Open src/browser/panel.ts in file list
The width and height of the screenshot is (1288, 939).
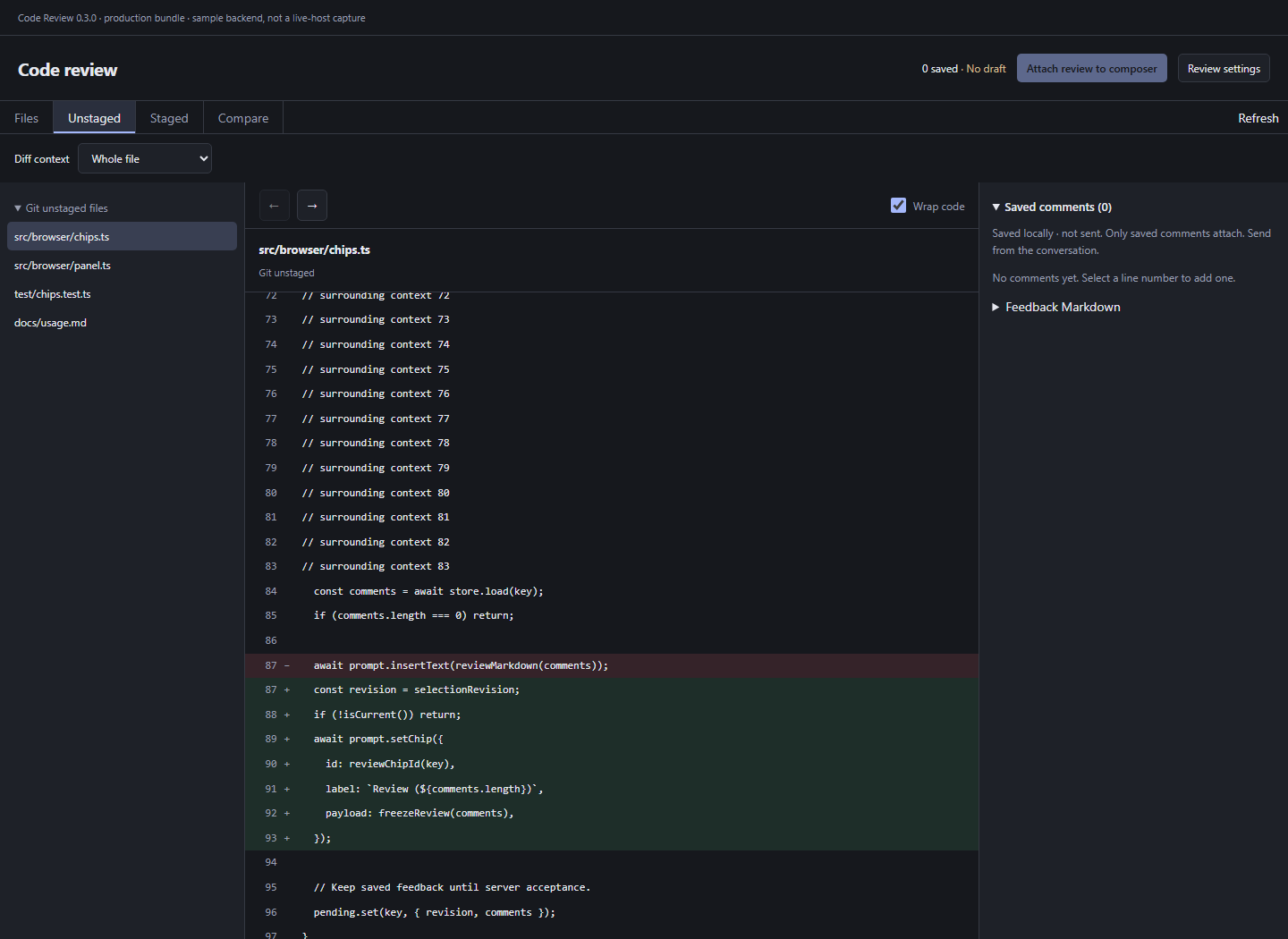click(122, 266)
